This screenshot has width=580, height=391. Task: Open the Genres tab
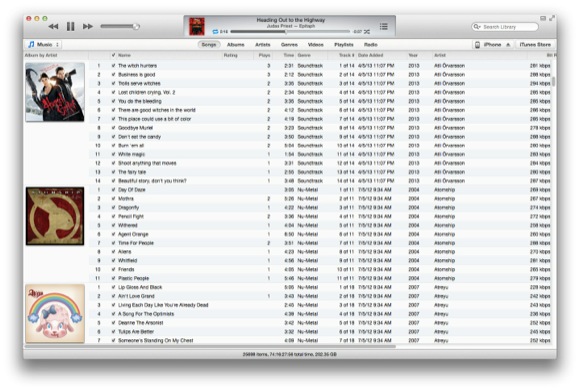[x=289, y=44]
